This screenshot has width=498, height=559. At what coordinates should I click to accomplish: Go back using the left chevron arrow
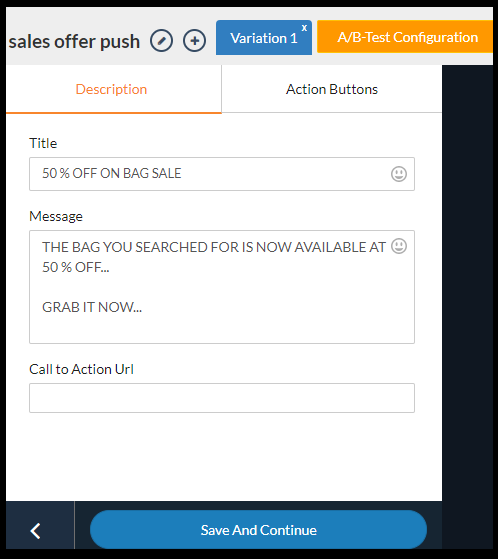(36, 531)
